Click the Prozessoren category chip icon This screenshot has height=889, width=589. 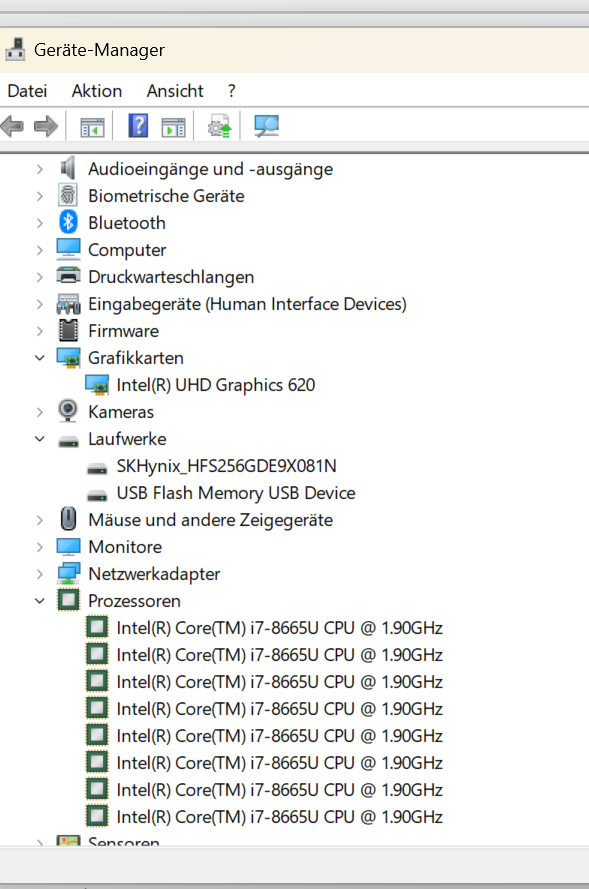click(68, 600)
